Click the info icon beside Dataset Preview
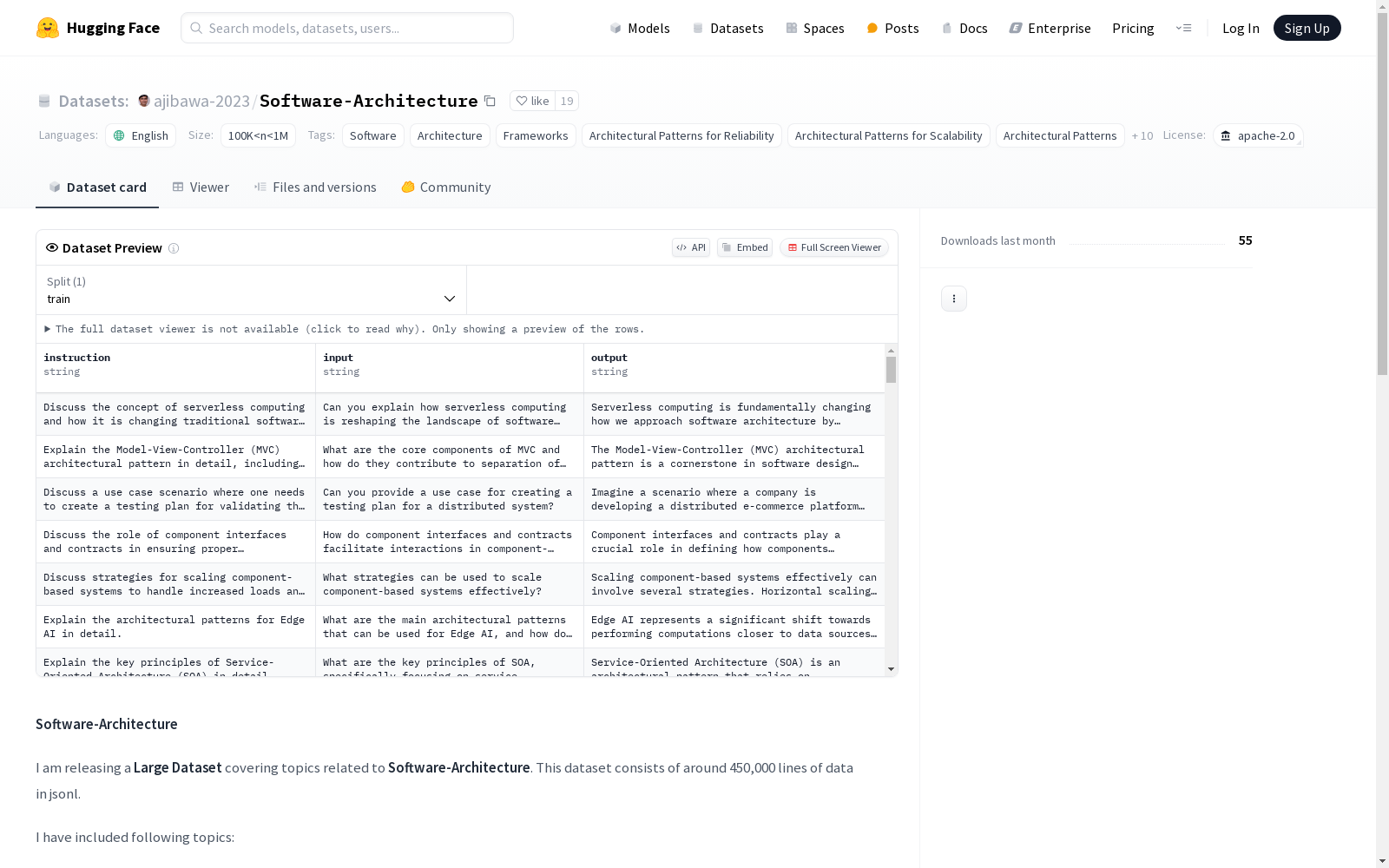This screenshot has width=1389, height=868. tap(174, 248)
